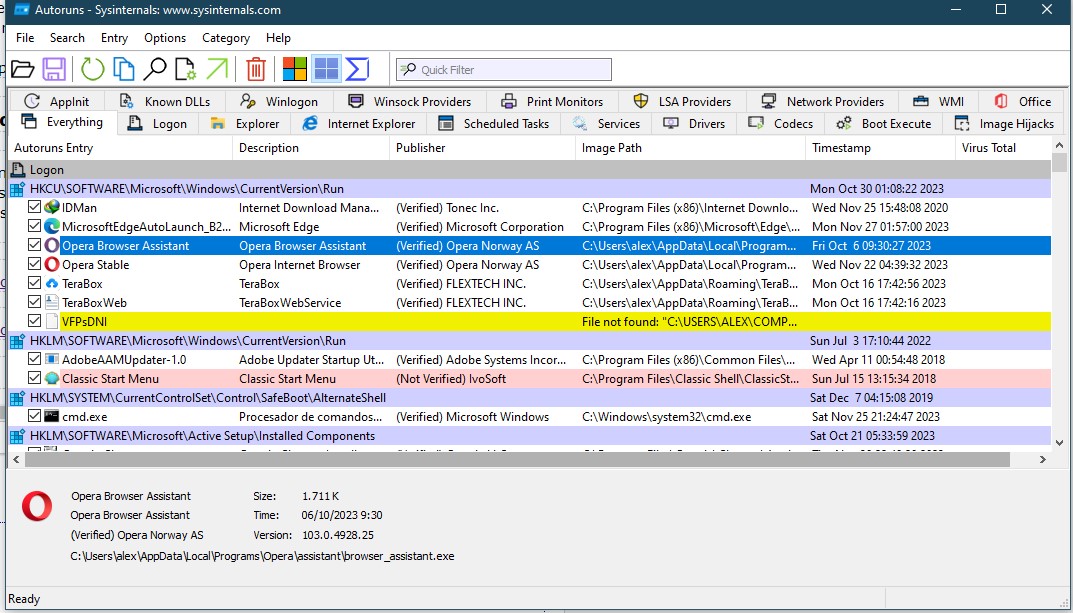Click the Find magnifier icon

155,69
